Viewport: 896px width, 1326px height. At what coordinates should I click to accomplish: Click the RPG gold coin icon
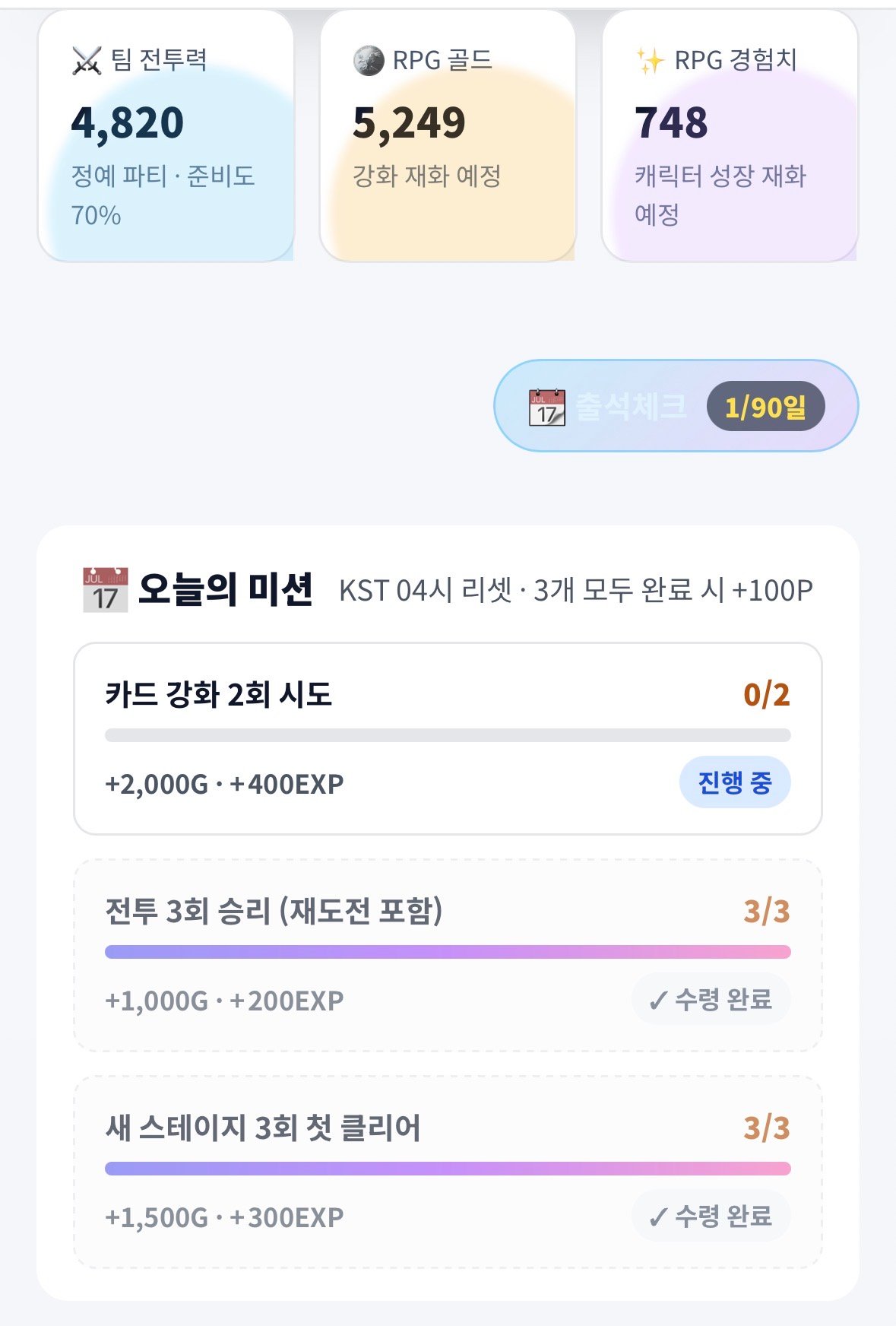tap(369, 61)
